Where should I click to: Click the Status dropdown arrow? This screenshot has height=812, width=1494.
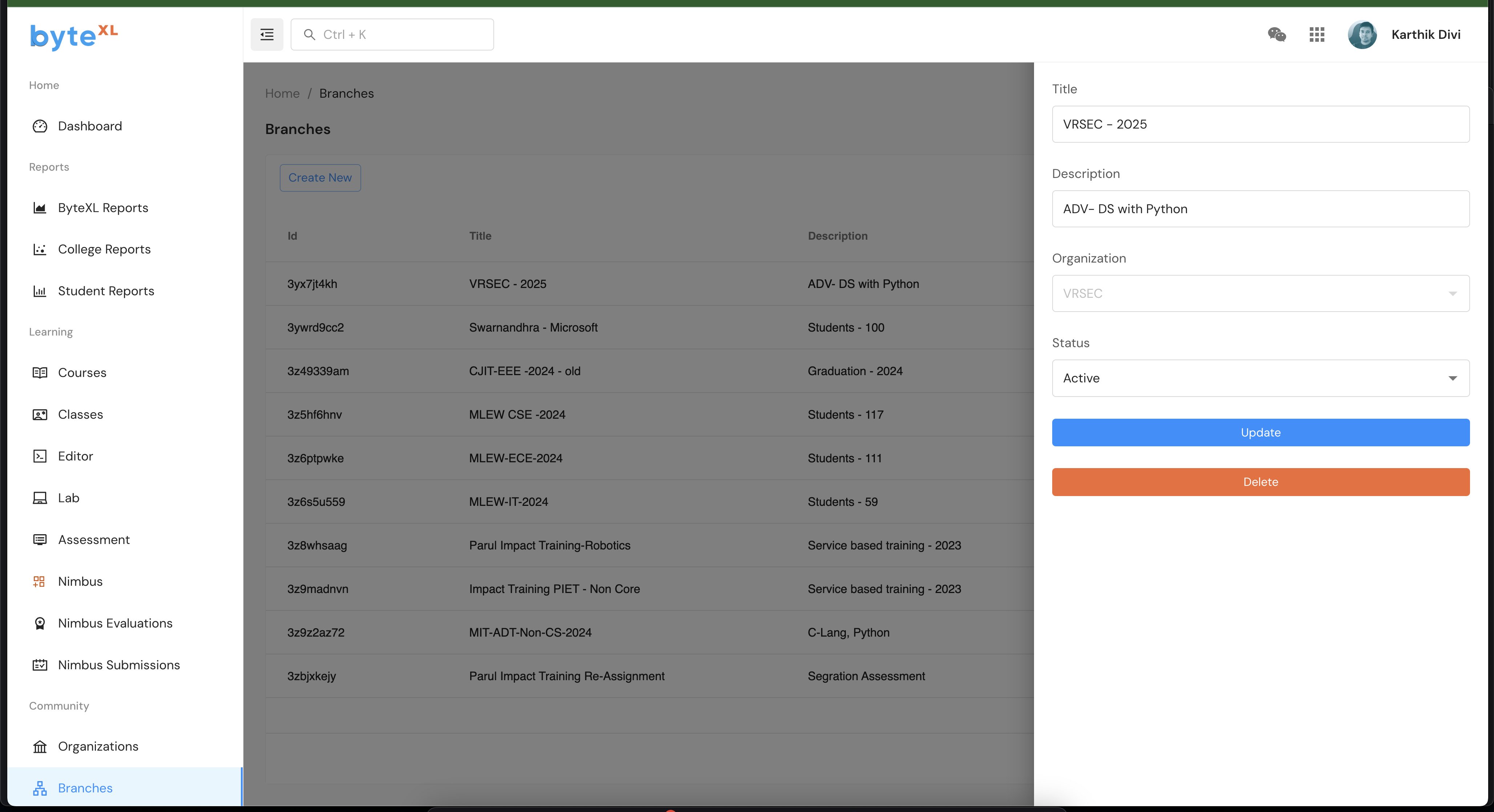click(1452, 378)
